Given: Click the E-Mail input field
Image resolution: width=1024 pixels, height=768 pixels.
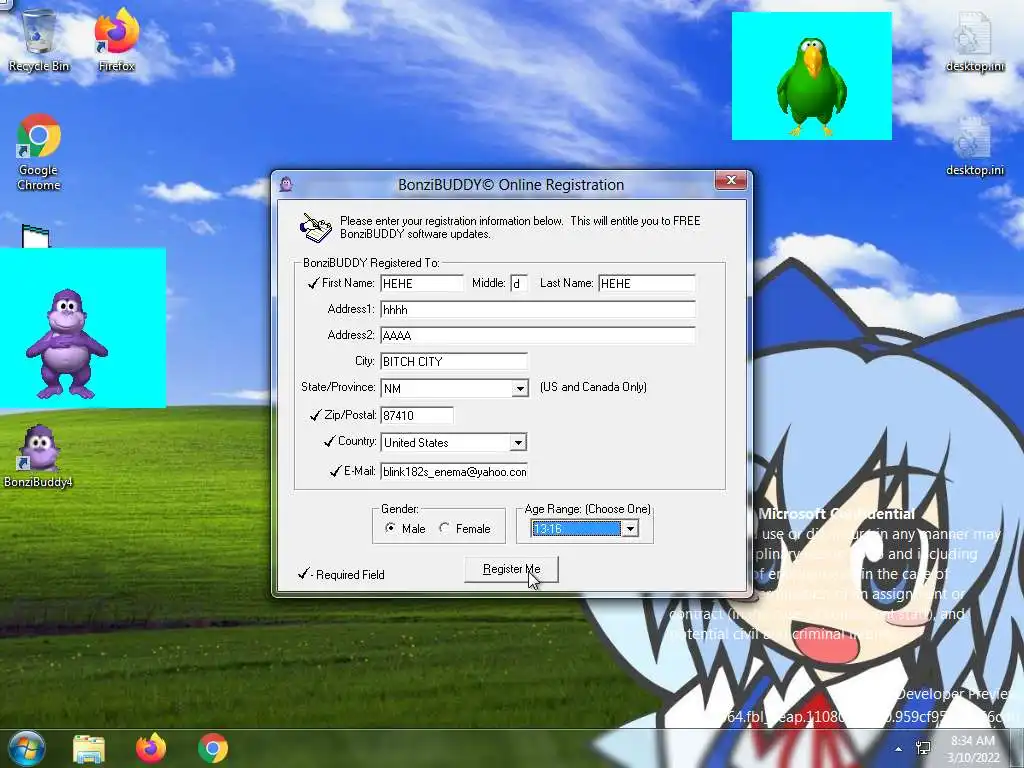Looking at the screenshot, I should (454, 472).
